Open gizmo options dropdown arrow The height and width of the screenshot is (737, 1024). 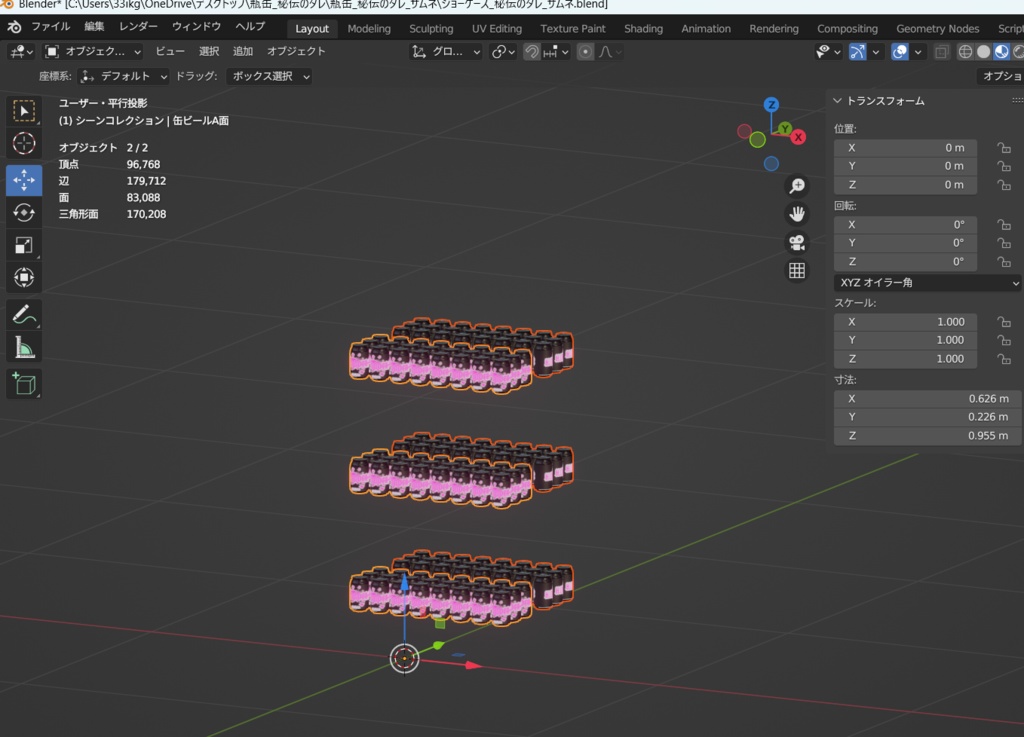(x=876, y=52)
